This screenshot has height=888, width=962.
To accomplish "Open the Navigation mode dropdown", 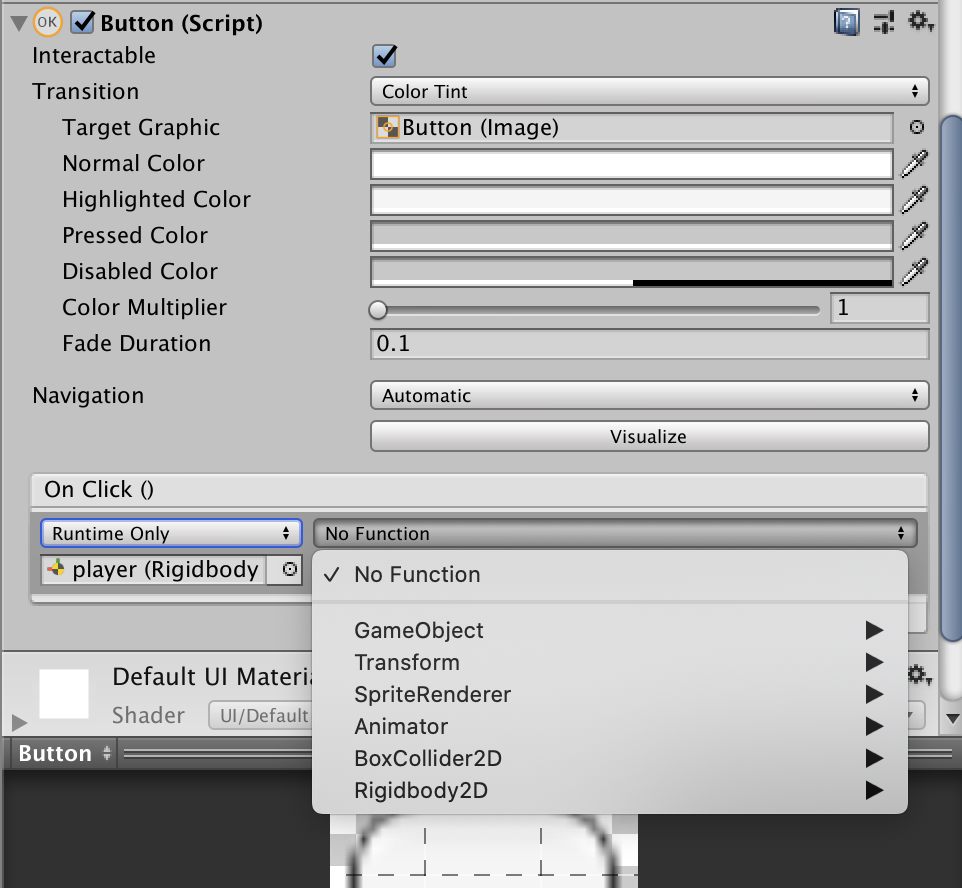I will [649, 395].
